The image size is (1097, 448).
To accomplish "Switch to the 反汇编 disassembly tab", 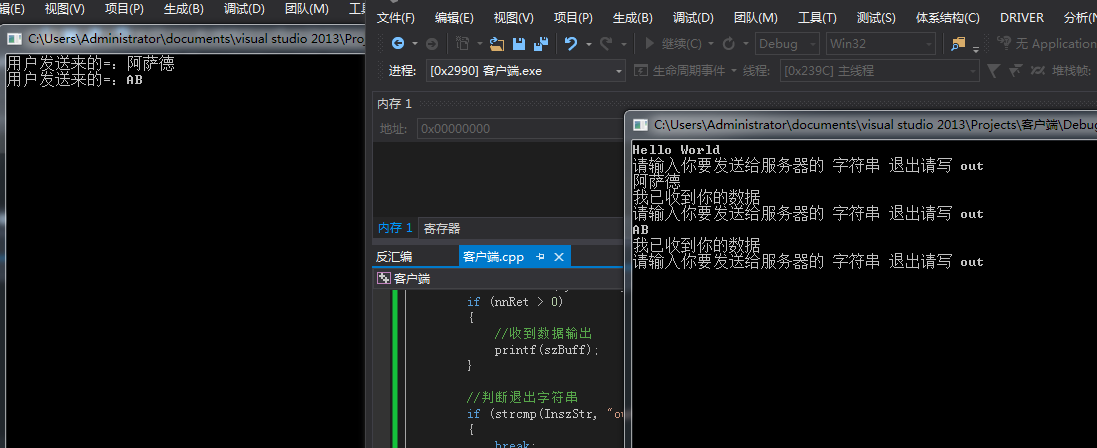I will click(x=394, y=257).
